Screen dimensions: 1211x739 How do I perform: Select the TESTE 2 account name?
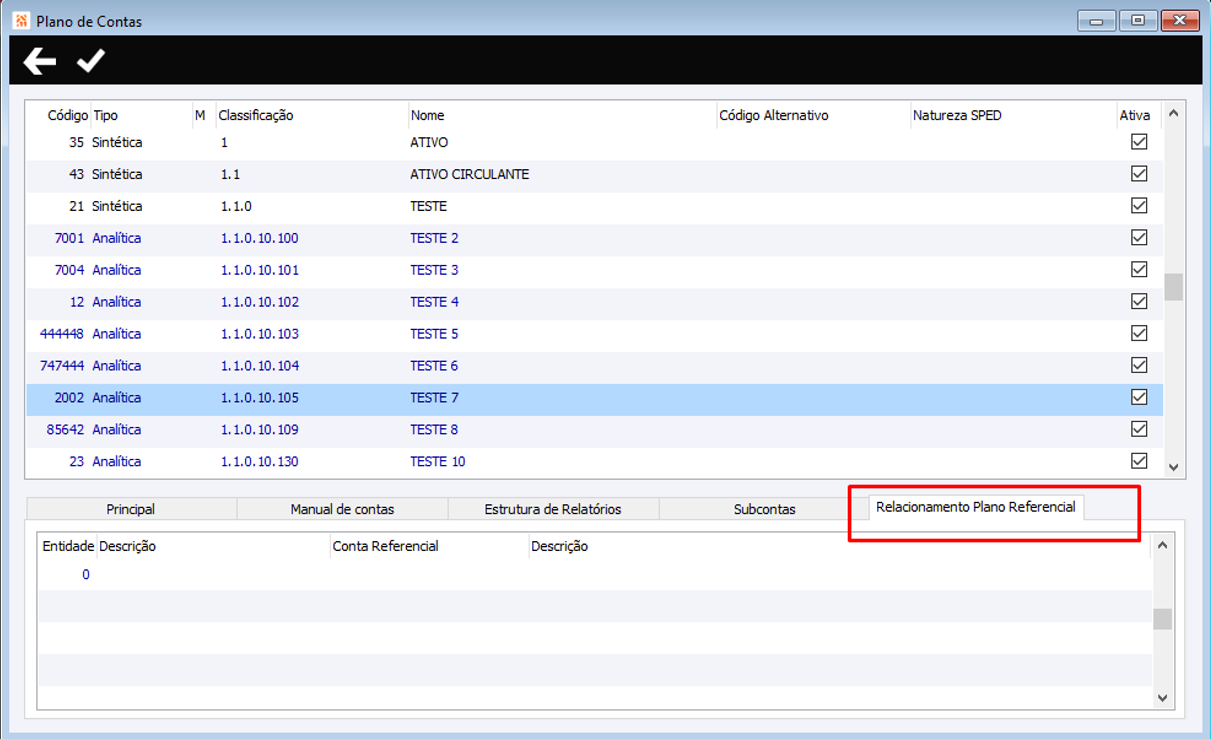click(434, 238)
